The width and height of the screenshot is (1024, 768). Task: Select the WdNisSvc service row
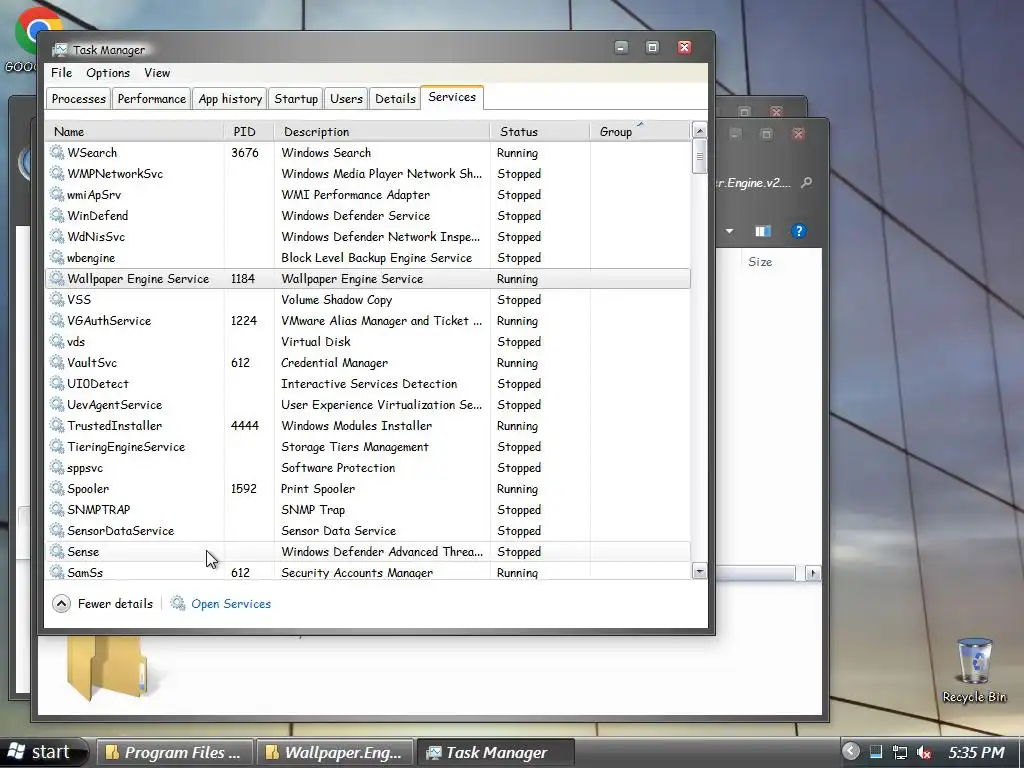368,236
